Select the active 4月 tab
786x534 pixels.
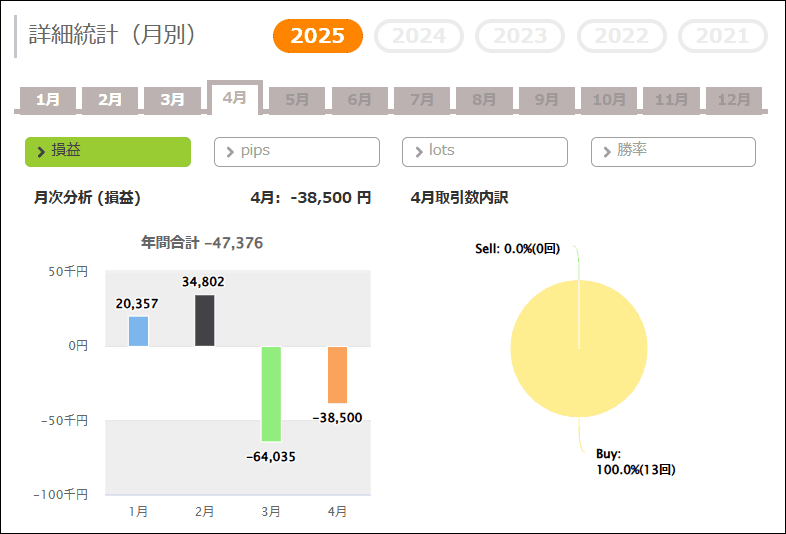point(235,98)
